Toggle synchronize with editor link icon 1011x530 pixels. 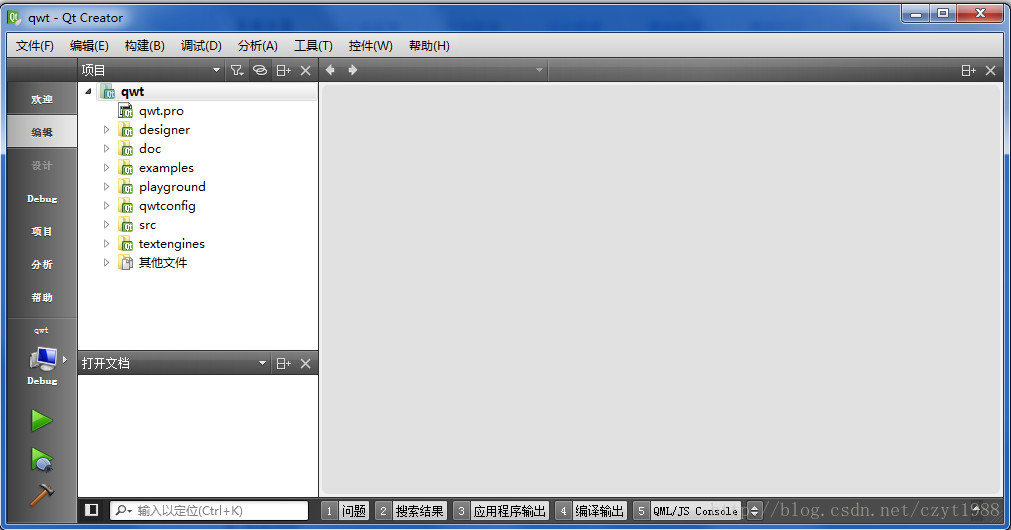pyautogui.click(x=260, y=70)
